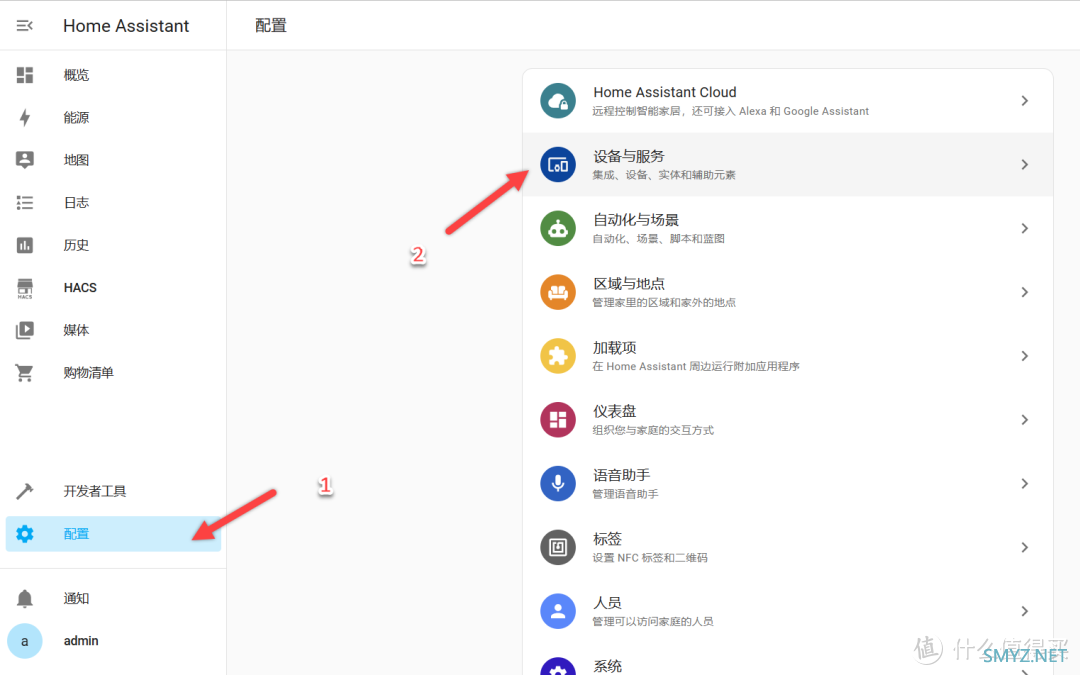The height and width of the screenshot is (675, 1080).
Task: Click the 能源 lightning bolt icon
Action: coord(25,118)
